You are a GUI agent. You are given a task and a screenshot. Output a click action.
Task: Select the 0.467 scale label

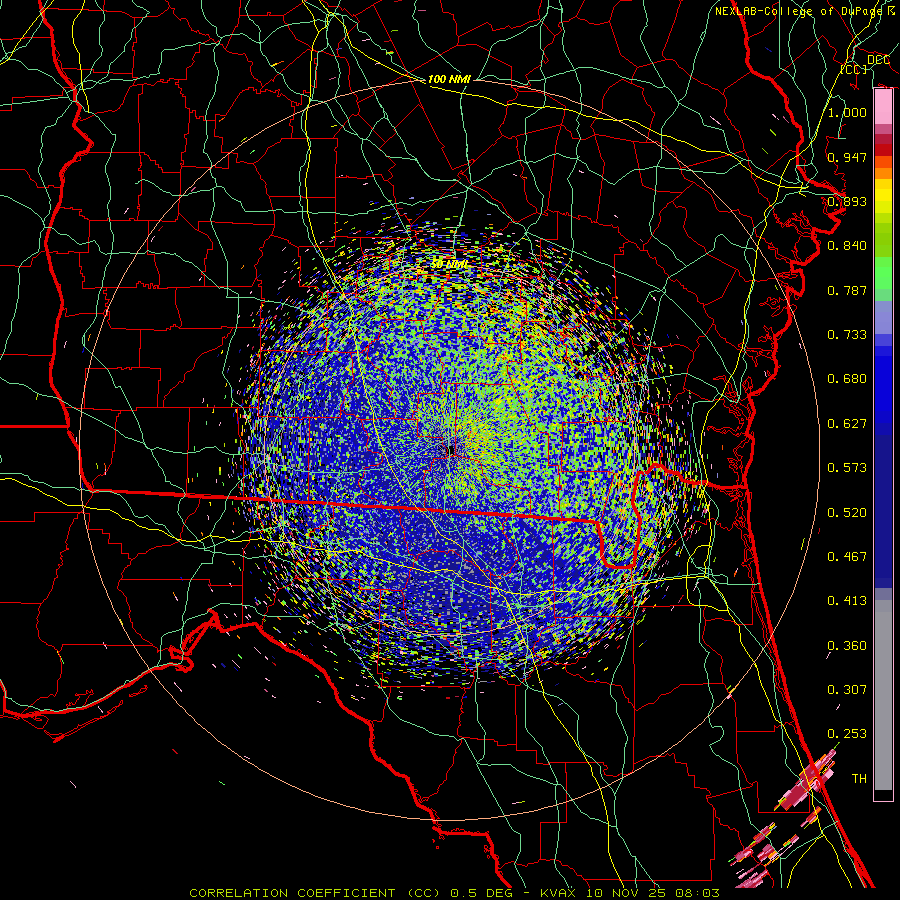pyautogui.click(x=847, y=556)
